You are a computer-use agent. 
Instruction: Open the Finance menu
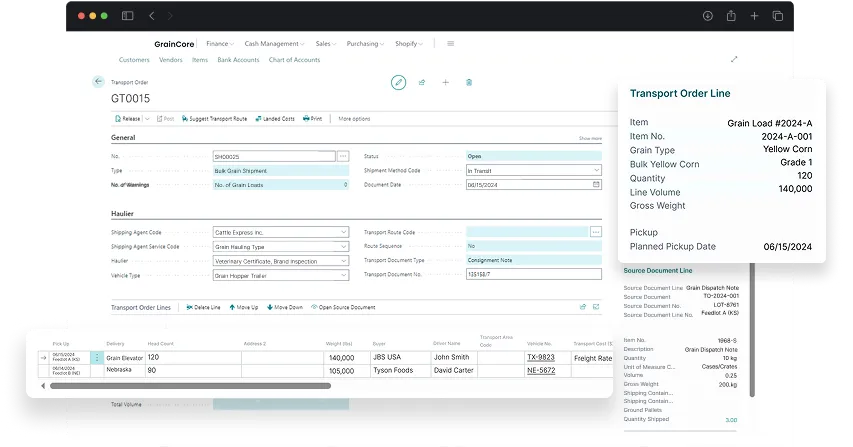tap(219, 44)
